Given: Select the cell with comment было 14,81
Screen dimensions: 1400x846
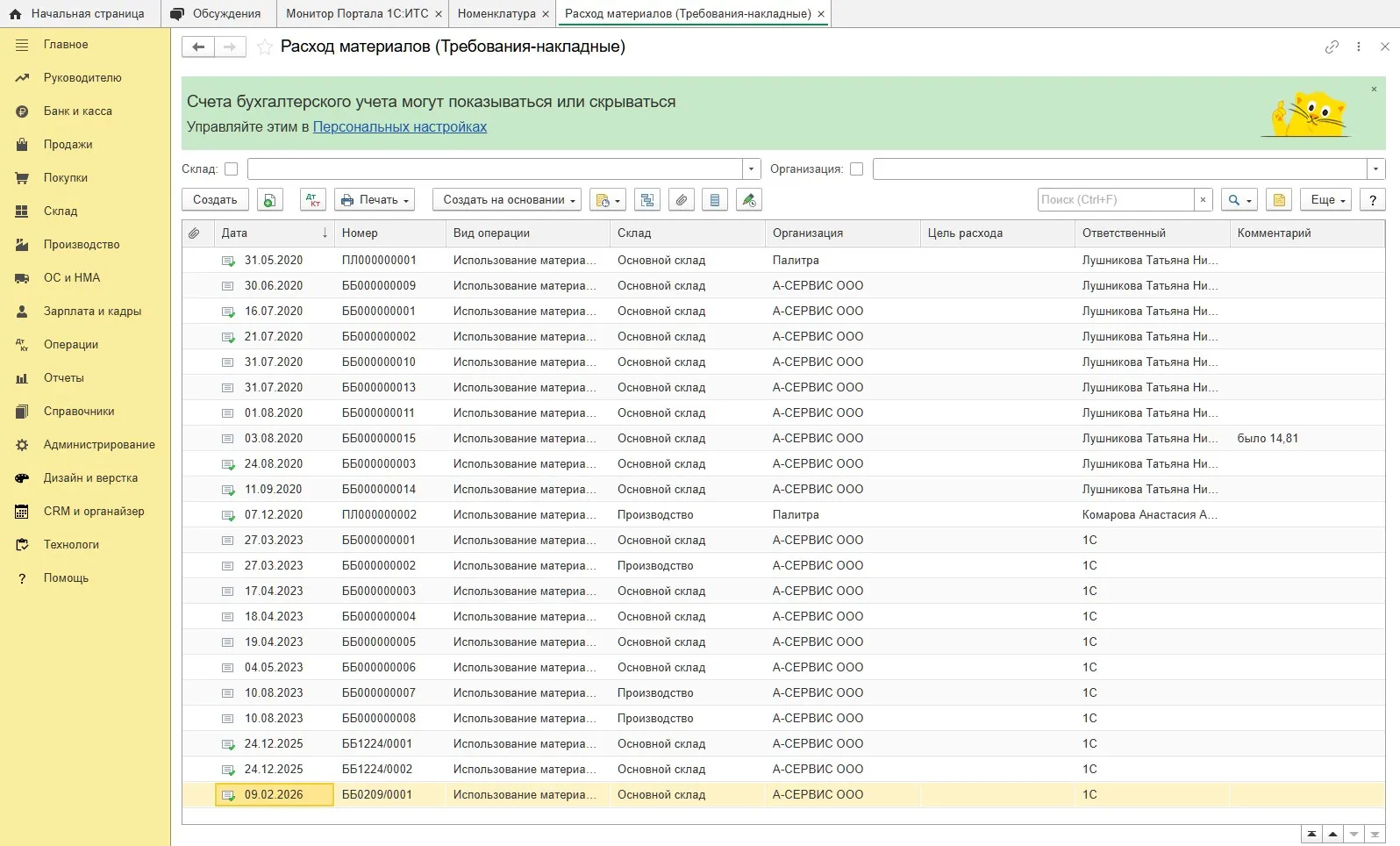Looking at the screenshot, I should pos(1307,439).
